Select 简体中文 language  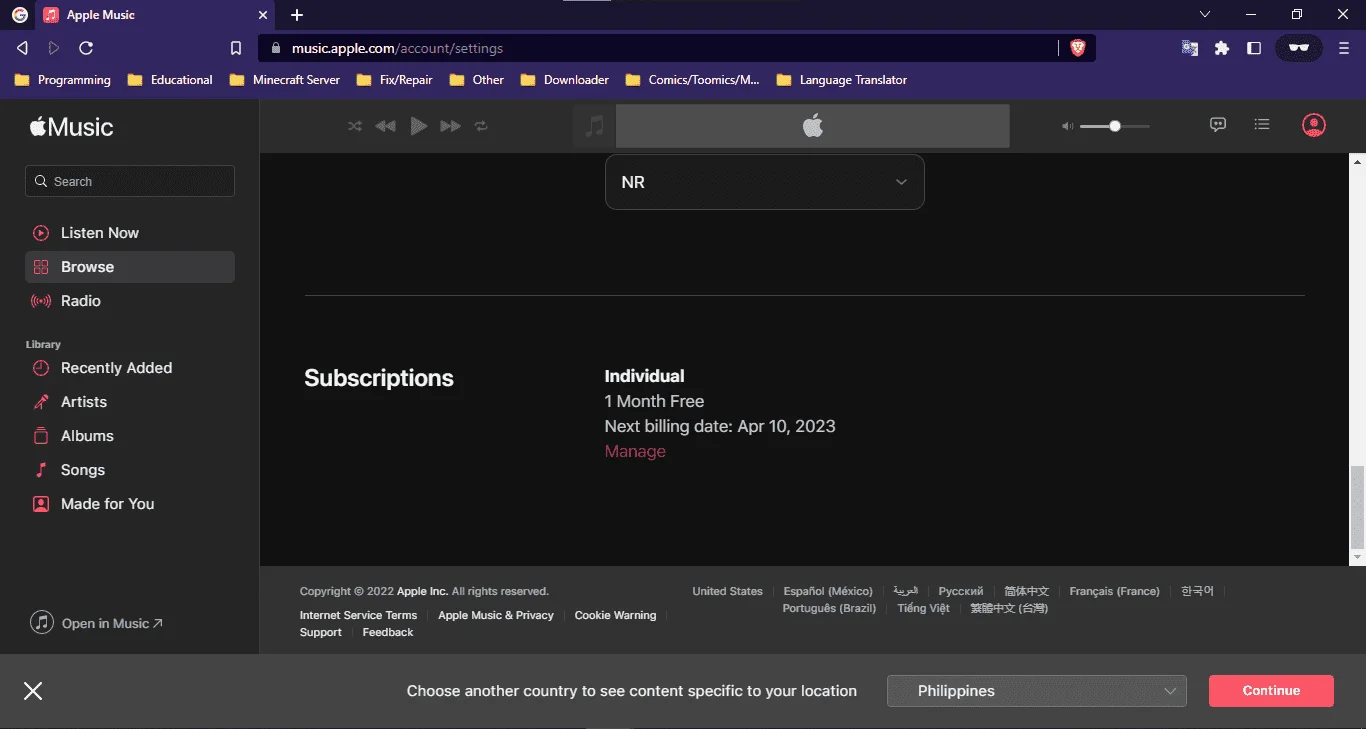[1026, 591]
